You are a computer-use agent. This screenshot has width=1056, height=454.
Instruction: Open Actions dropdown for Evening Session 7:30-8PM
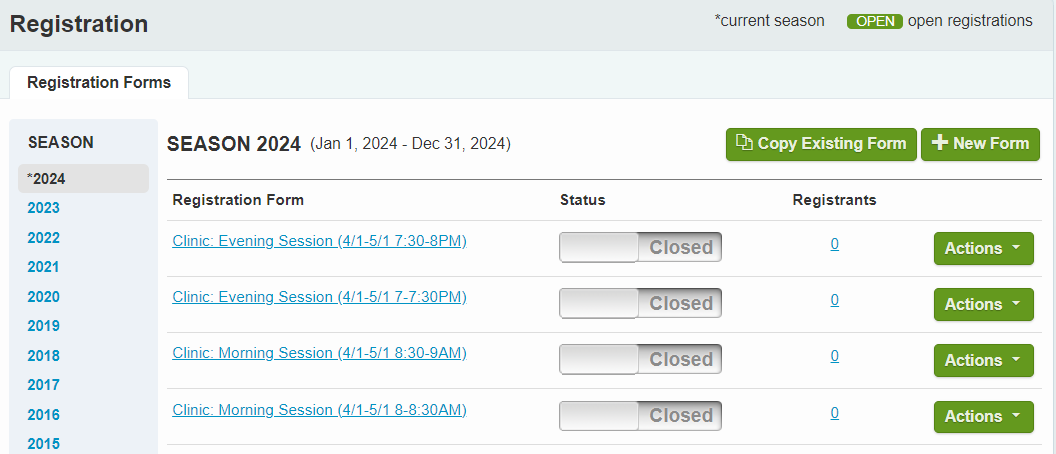pyautogui.click(x=983, y=248)
